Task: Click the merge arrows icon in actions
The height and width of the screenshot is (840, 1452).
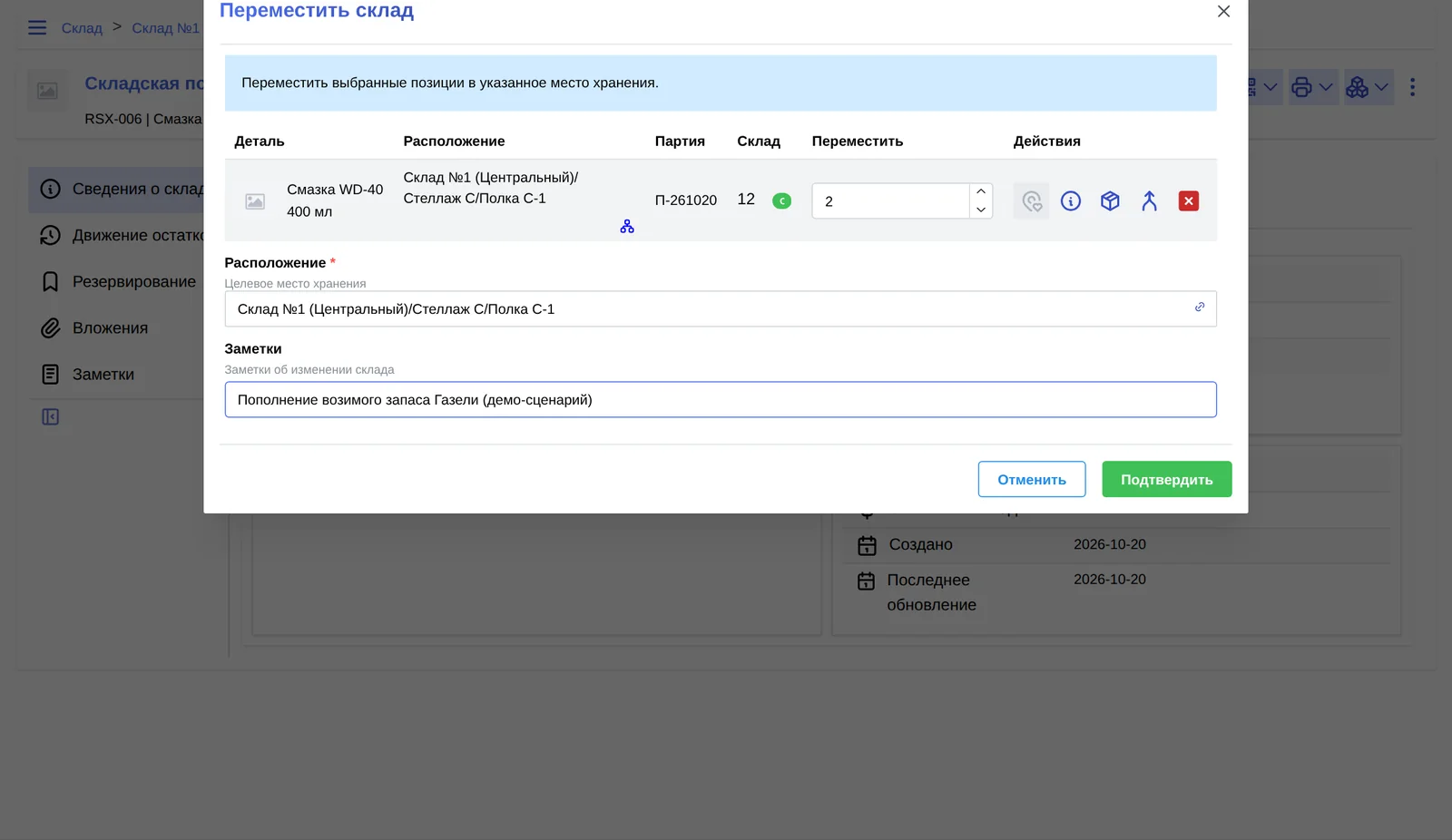Action: click(1149, 201)
